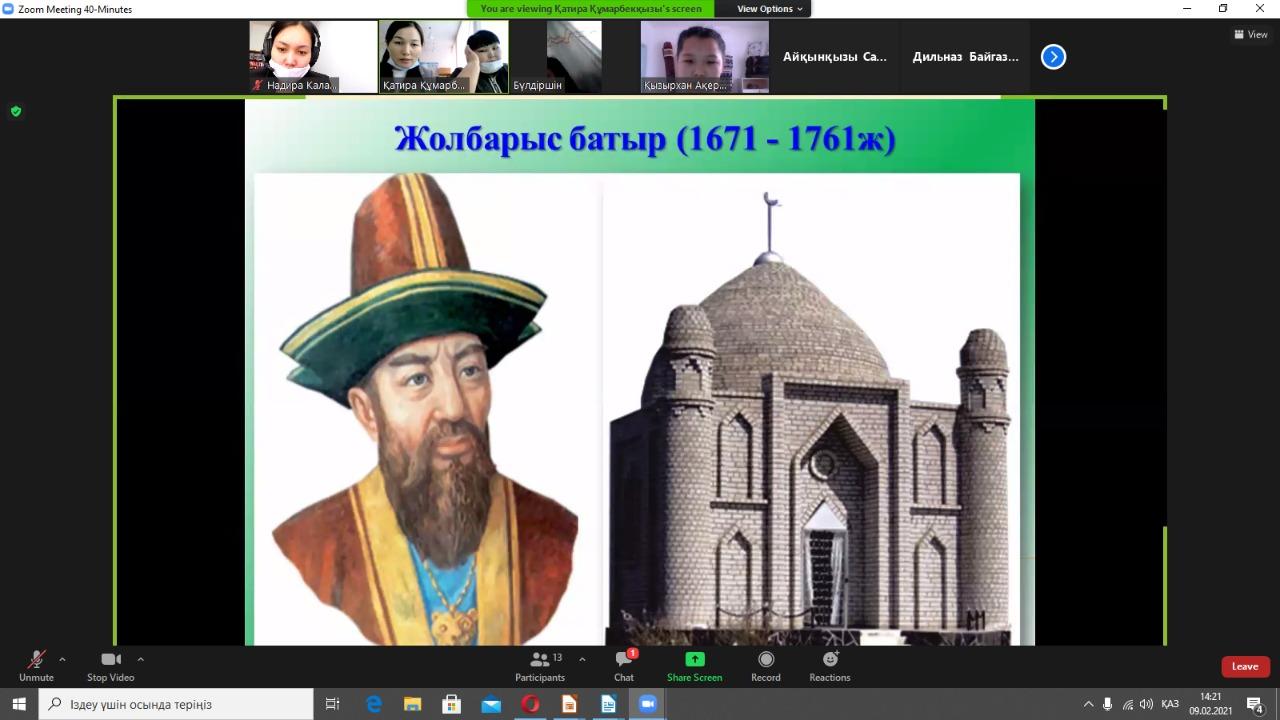Stop the video camera
The height and width of the screenshot is (720, 1280).
coord(110,666)
